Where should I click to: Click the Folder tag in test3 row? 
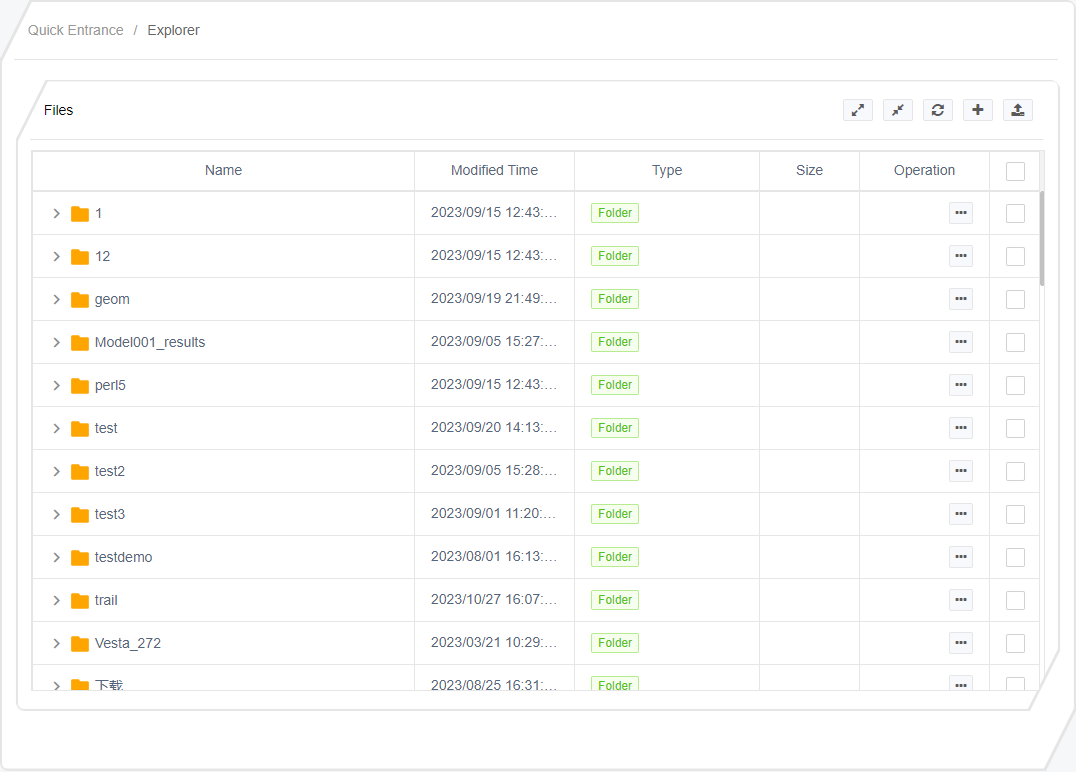(x=615, y=514)
